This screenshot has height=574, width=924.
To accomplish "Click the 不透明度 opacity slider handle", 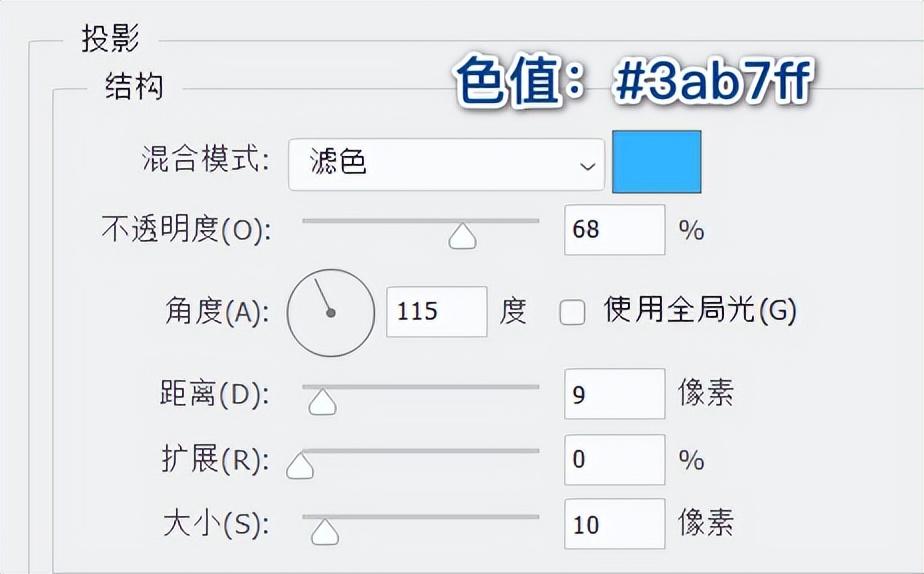I will click(x=462, y=236).
